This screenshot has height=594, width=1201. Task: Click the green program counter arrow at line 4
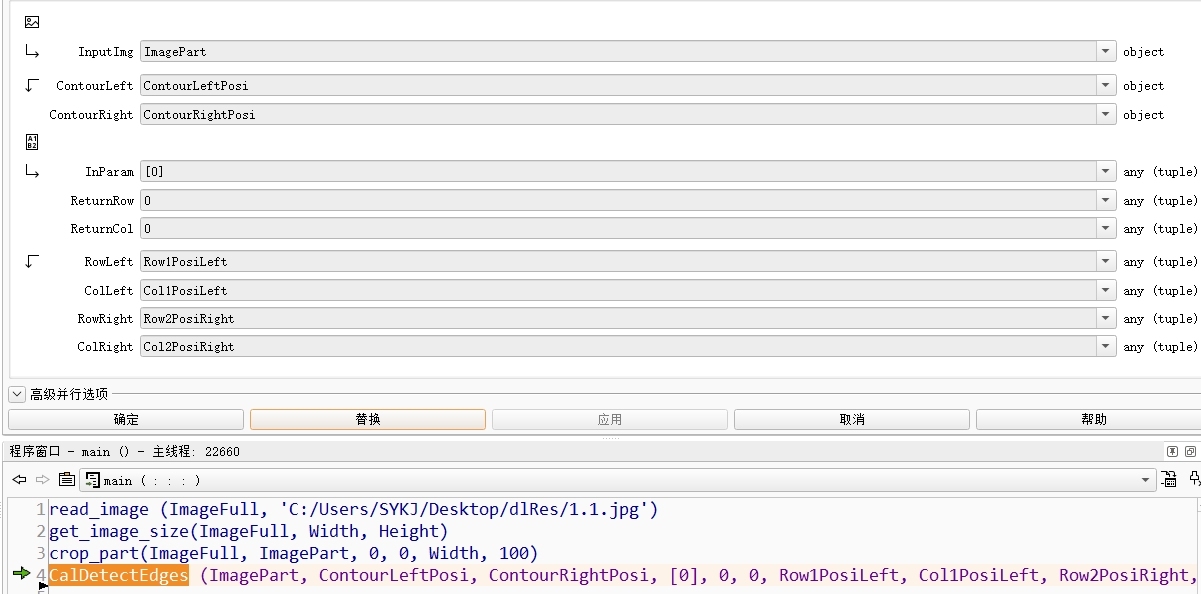pos(21,574)
